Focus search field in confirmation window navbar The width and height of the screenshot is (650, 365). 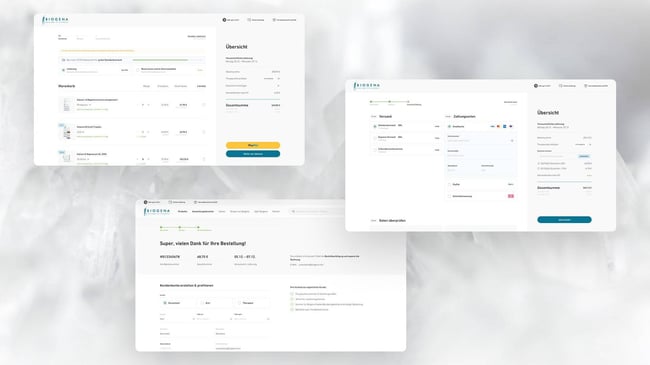coord(317,212)
